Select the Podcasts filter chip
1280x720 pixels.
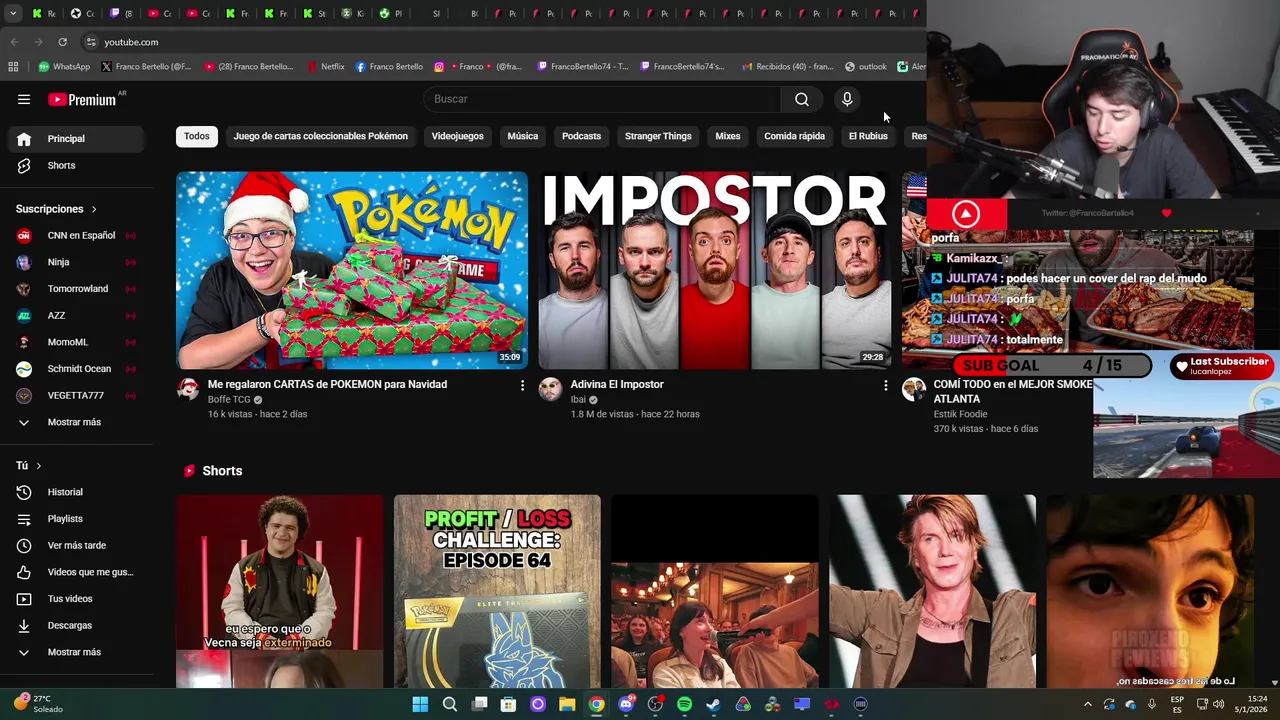pos(581,136)
